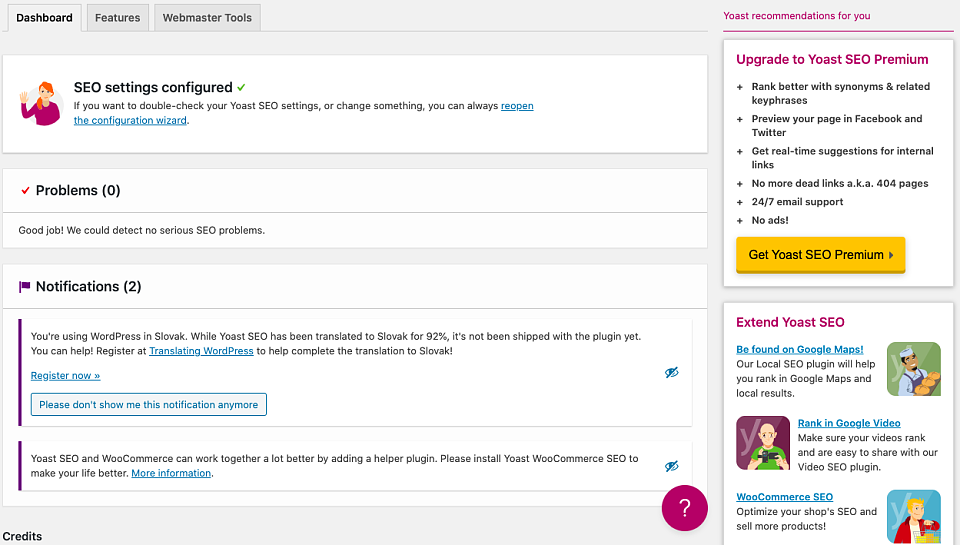This screenshot has height=545, width=960.
Task: Click the Local SEO plugin thumbnail image
Action: click(x=913, y=369)
